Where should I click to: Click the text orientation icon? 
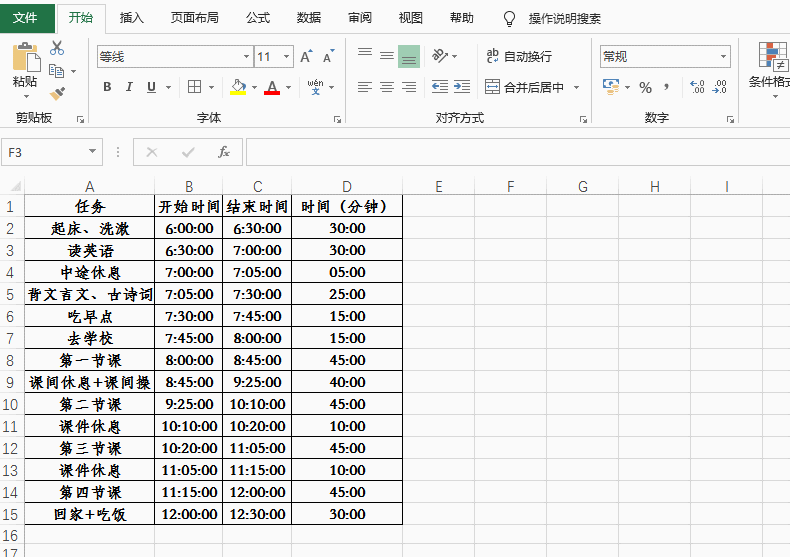point(440,56)
